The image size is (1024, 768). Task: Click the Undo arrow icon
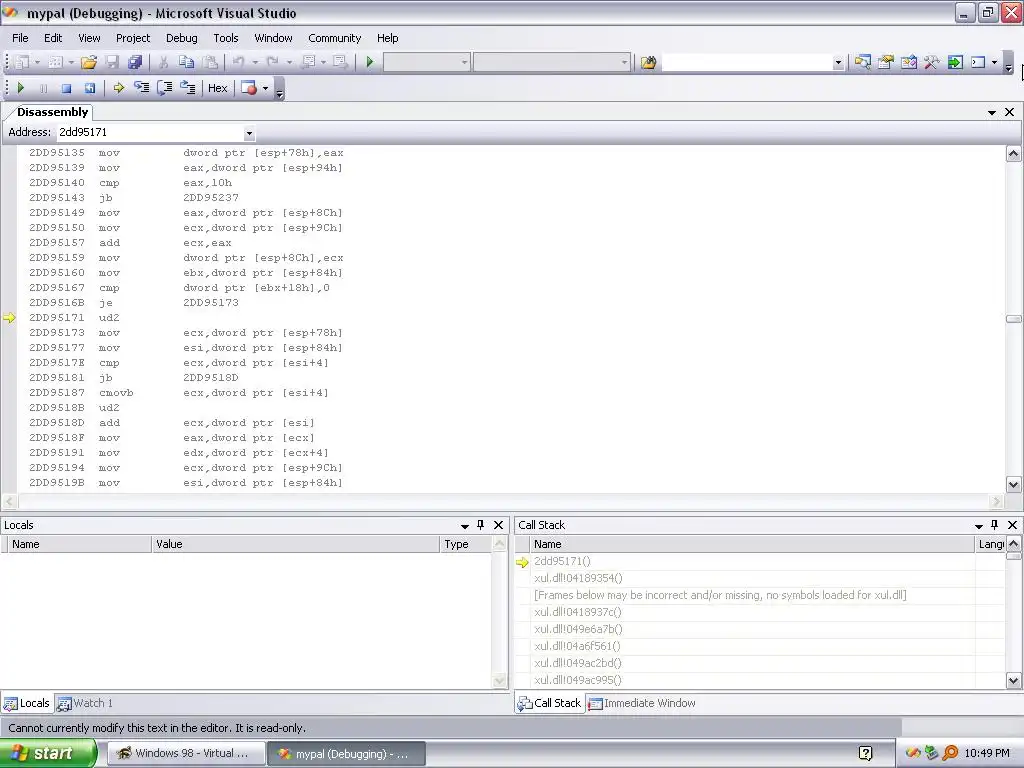[238, 62]
